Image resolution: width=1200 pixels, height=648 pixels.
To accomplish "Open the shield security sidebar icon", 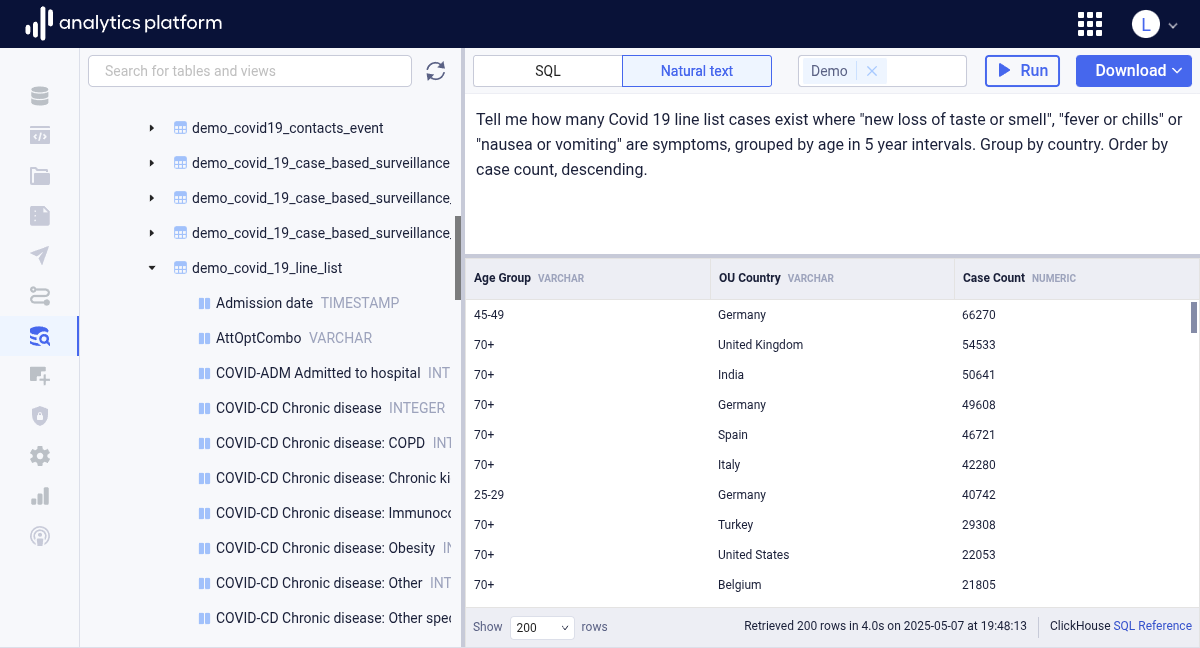I will coord(39,416).
